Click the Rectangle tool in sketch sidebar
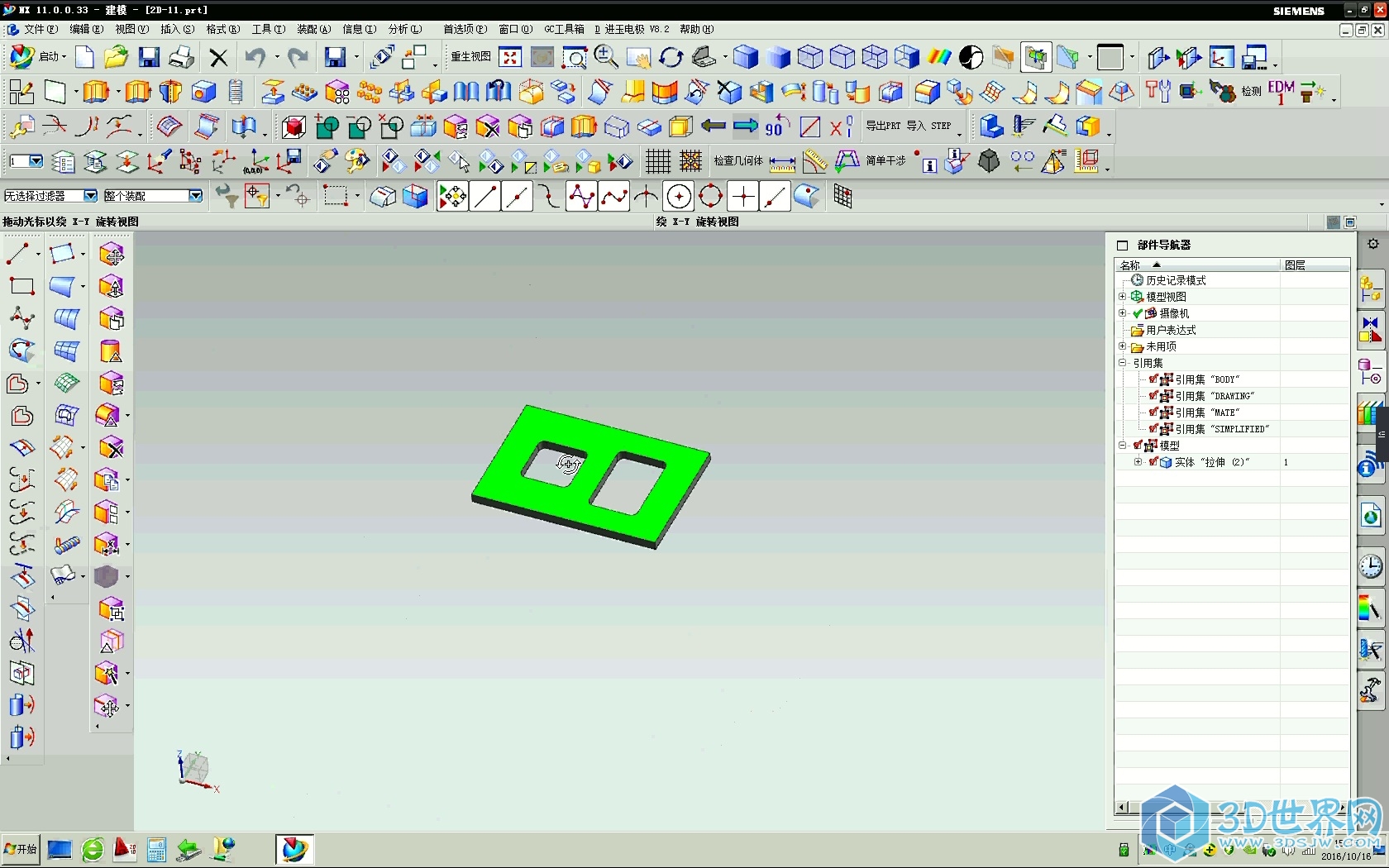The image size is (1389, 868). tap(21, 286)
